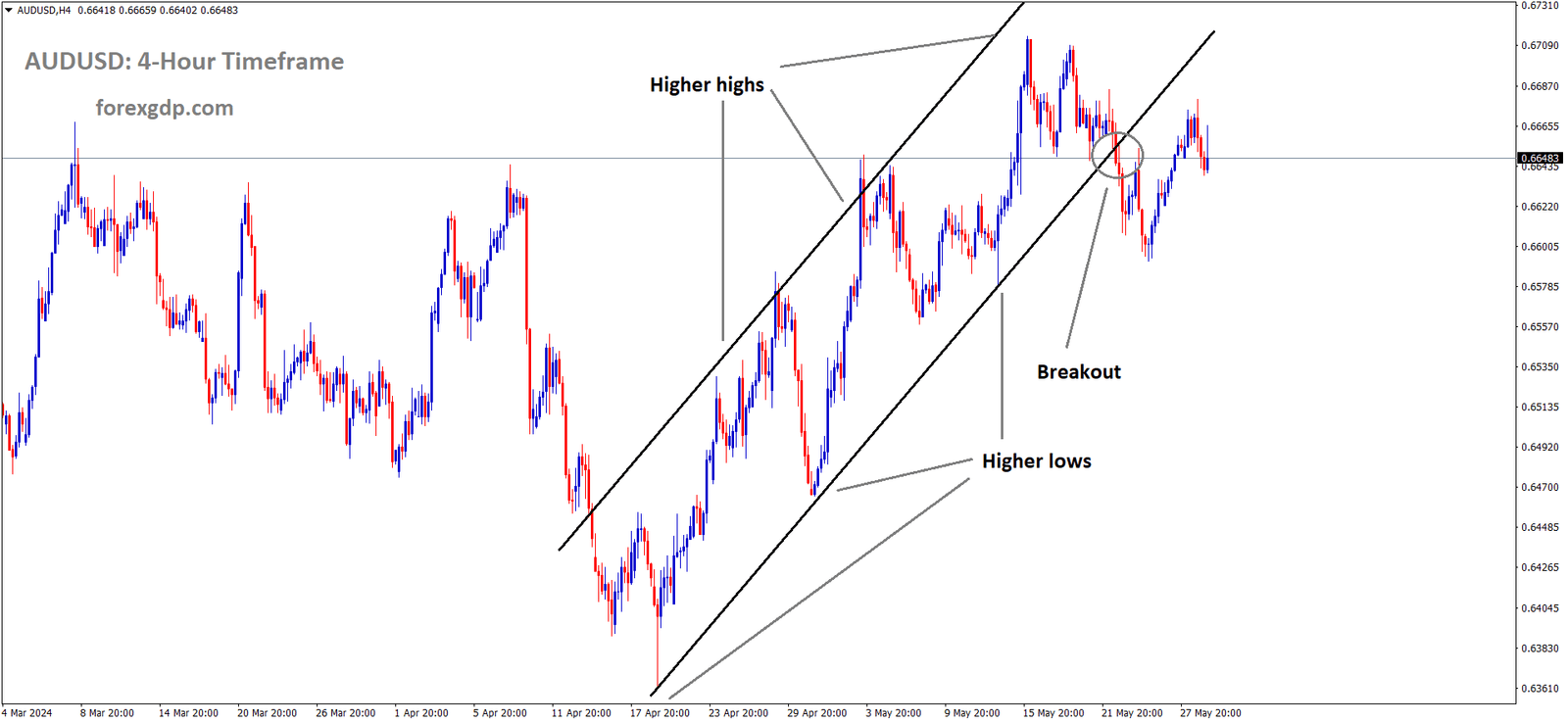Click the 0.65570 price axis label
The height and width of the screenshot is (723, 1568).
coord(1540,327)
